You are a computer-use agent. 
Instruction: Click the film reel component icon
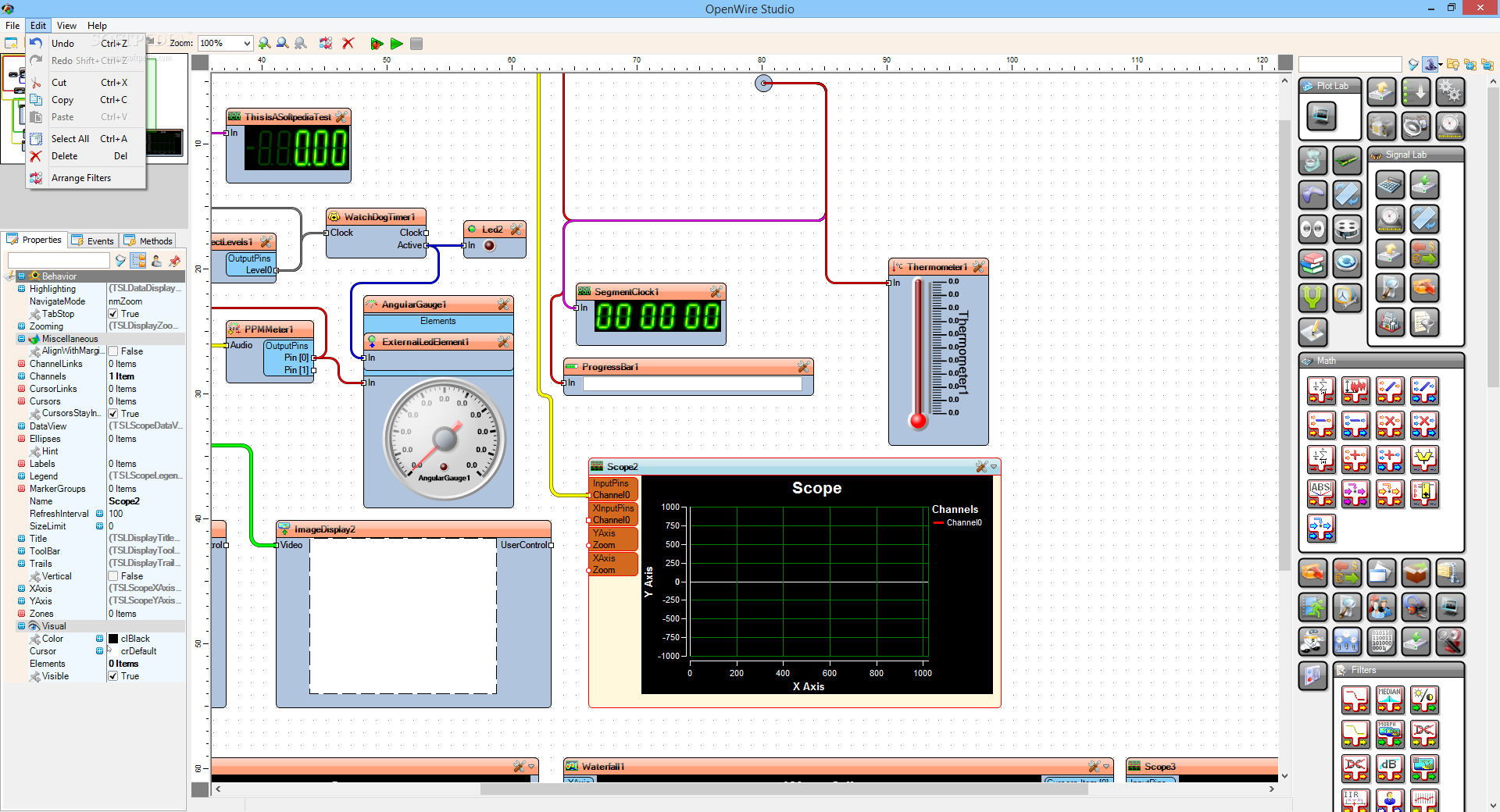[x=1348, y=229]
